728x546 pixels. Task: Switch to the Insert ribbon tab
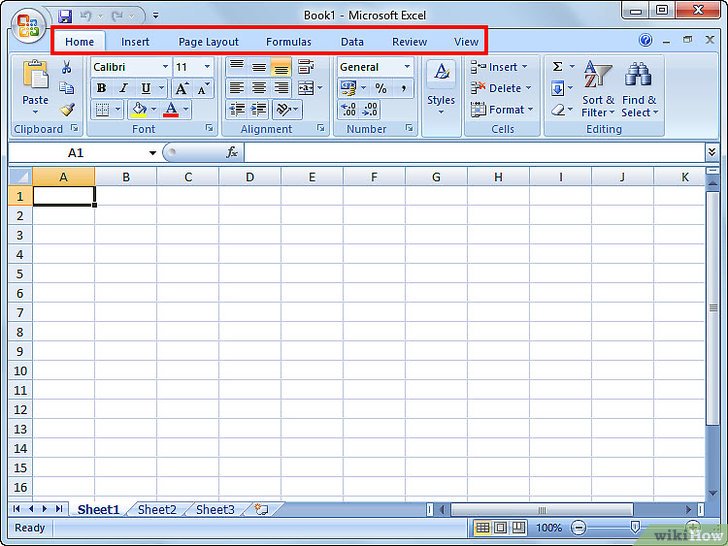[135, 42]
